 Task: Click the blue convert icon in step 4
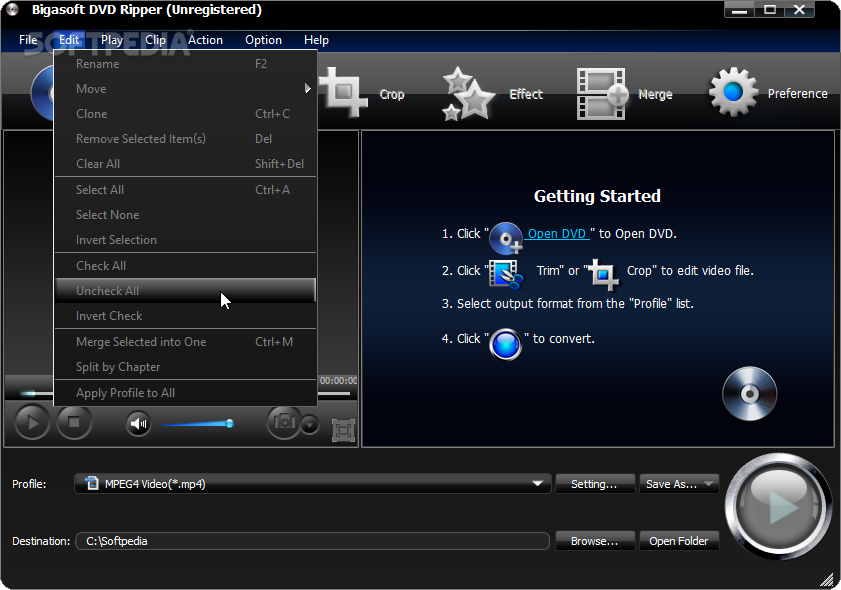[505, 344]
